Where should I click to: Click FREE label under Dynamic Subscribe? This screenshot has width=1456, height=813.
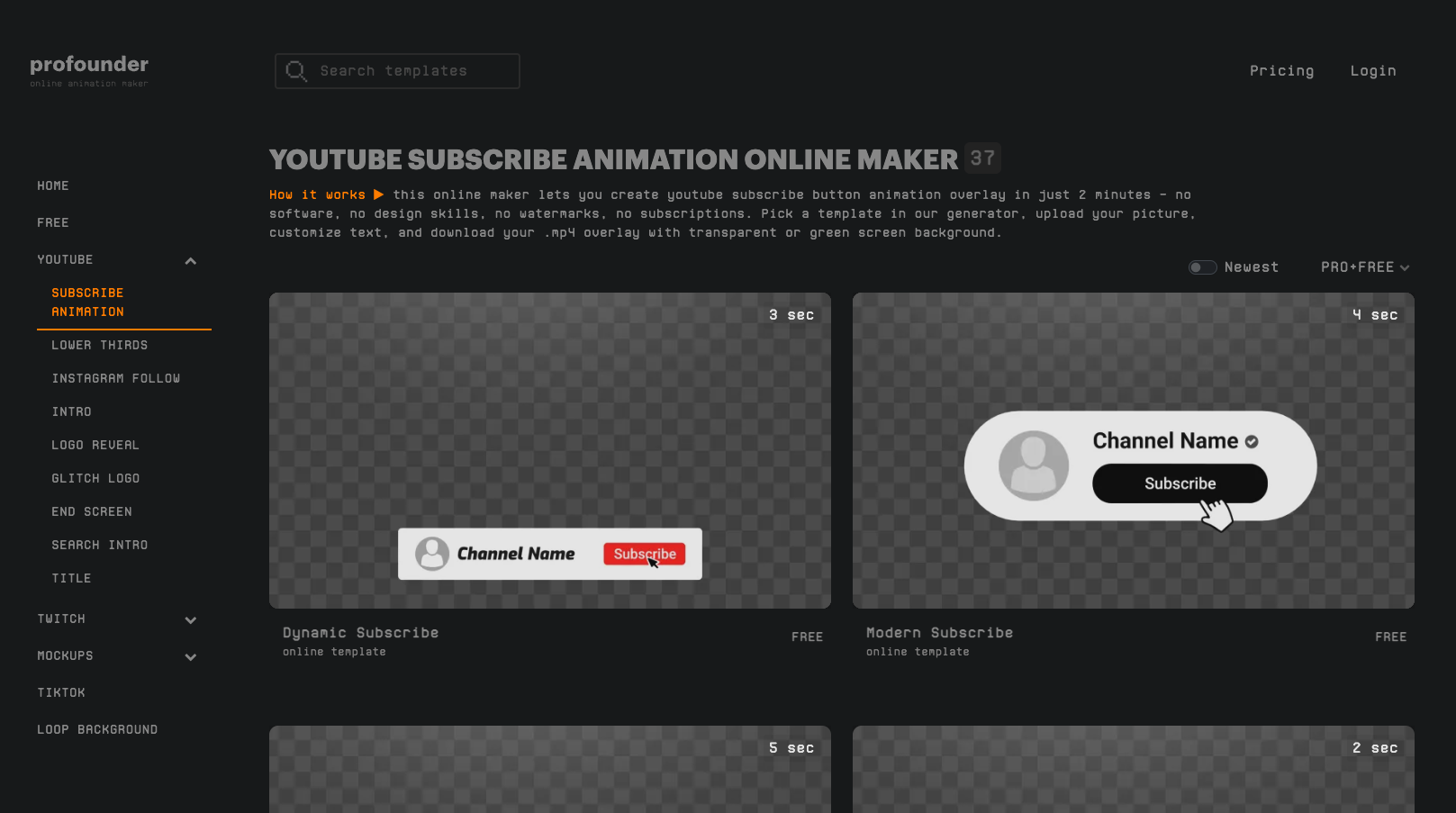pos(808,637)
